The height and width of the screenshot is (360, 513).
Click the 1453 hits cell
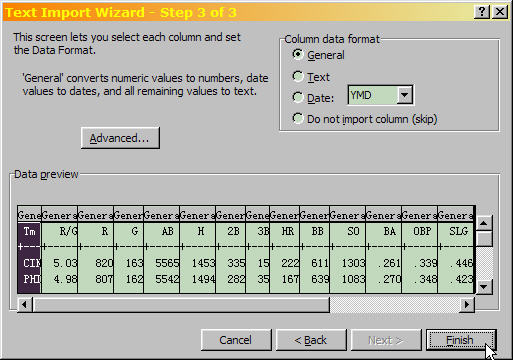point(203,263)
